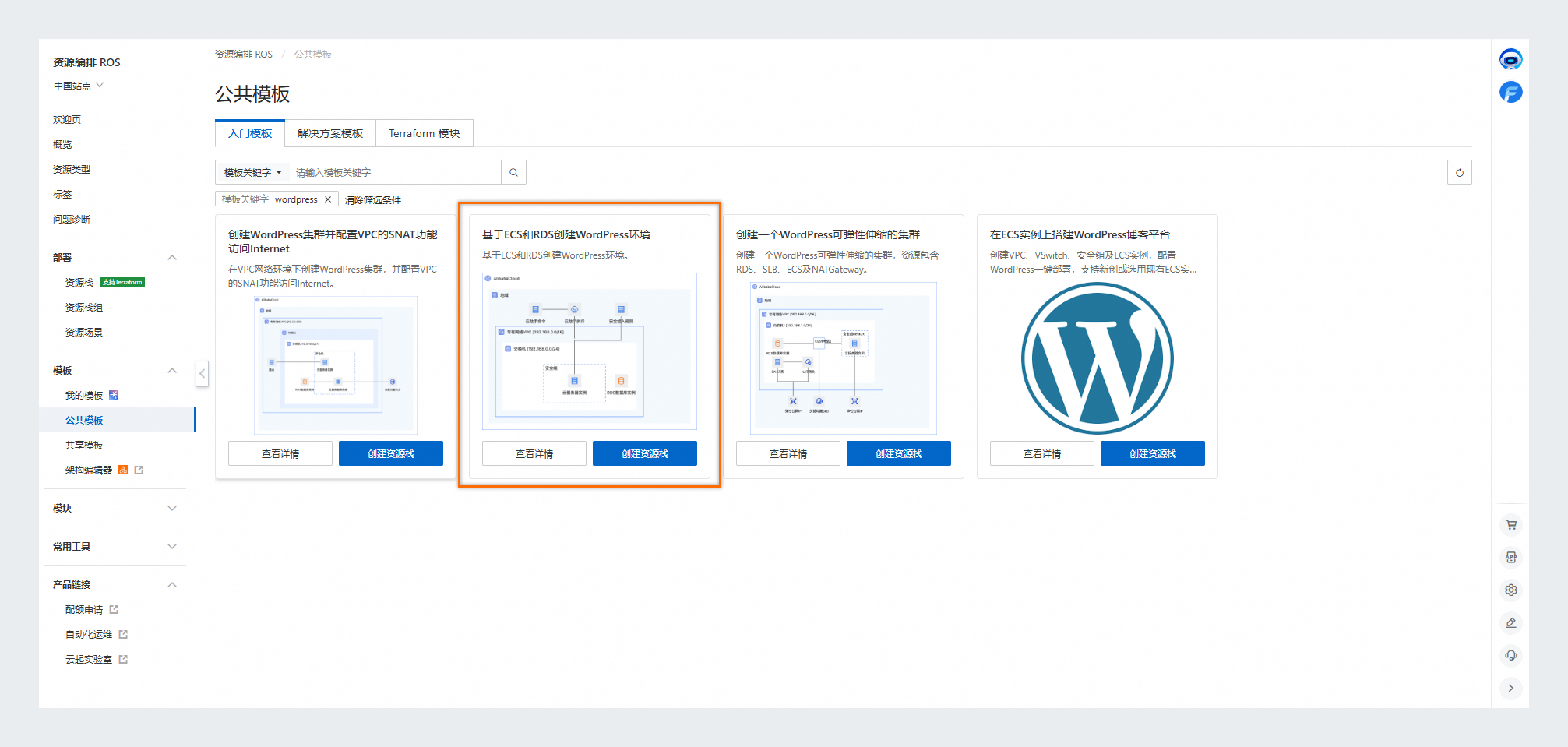Create stack from WordPress博客平台 template

(x=1153, y=453)
